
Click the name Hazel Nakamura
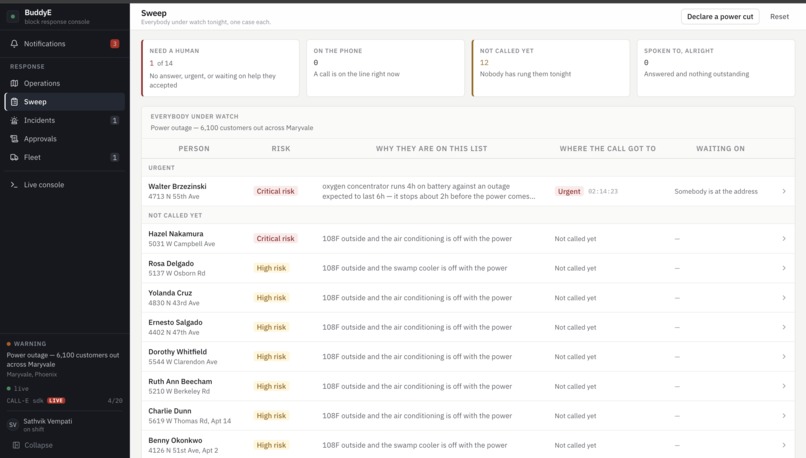coord(176,233)
